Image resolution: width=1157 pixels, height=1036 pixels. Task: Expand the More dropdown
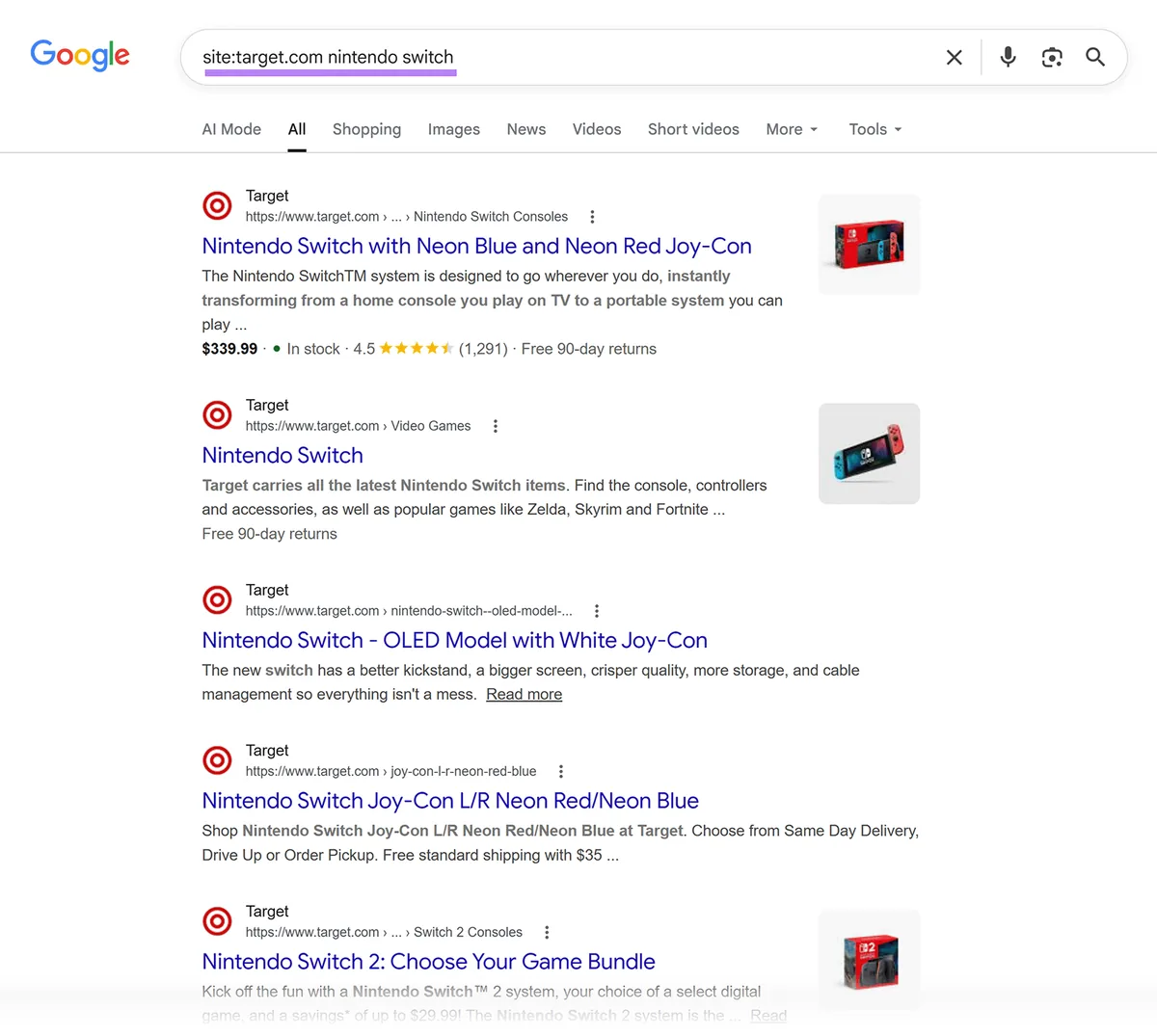[x=792, y=129]
